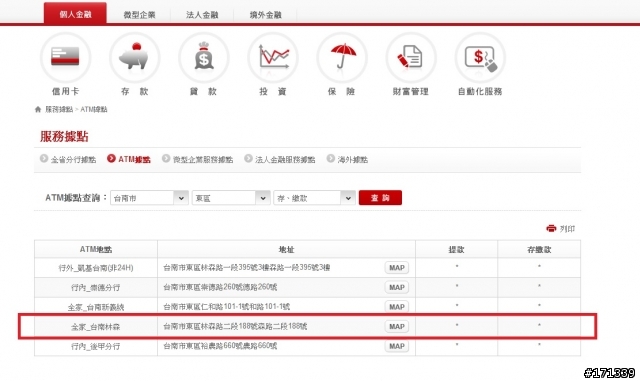640x381 pixels.
Task: Click the ATM據點 breadcrumb text
Action: 94,109
